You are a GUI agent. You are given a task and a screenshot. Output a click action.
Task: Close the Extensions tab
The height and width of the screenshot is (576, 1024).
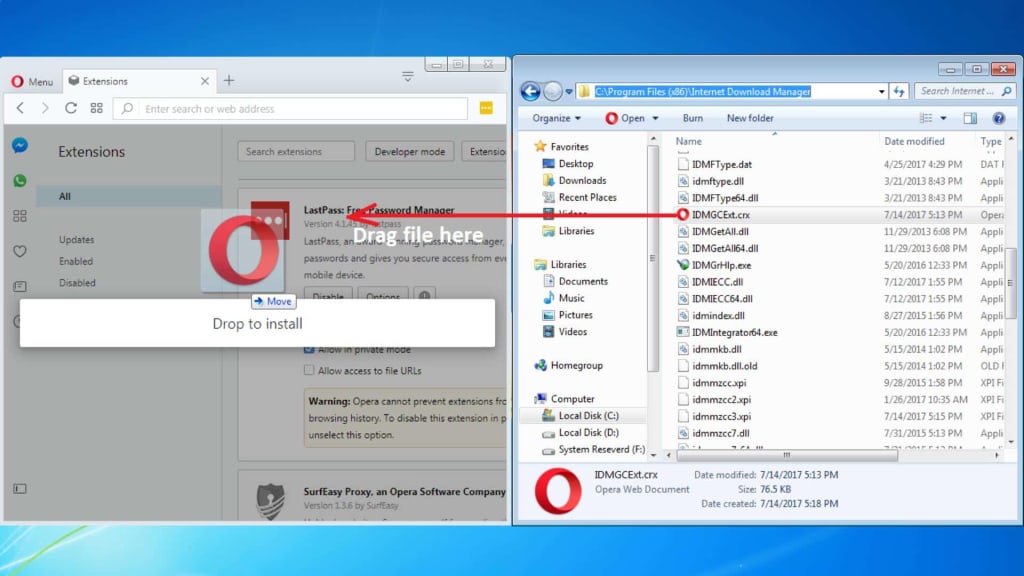(205, 81)
